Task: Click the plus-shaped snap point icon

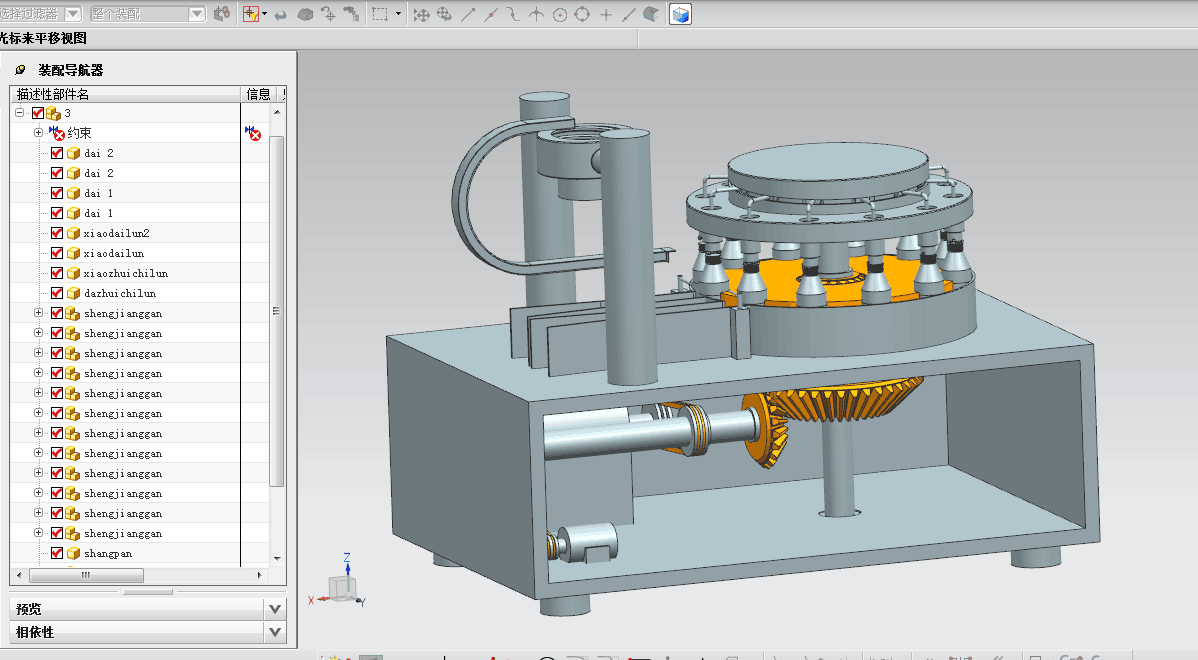Action: click(605, 15)
